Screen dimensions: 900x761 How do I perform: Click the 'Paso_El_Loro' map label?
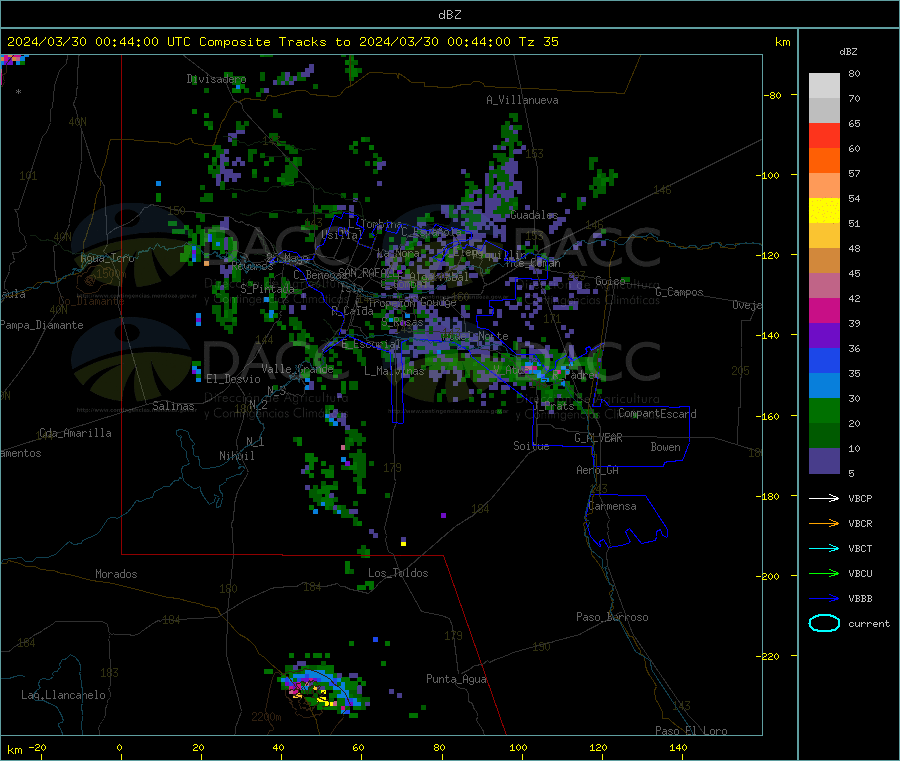[x=691, y=731]
